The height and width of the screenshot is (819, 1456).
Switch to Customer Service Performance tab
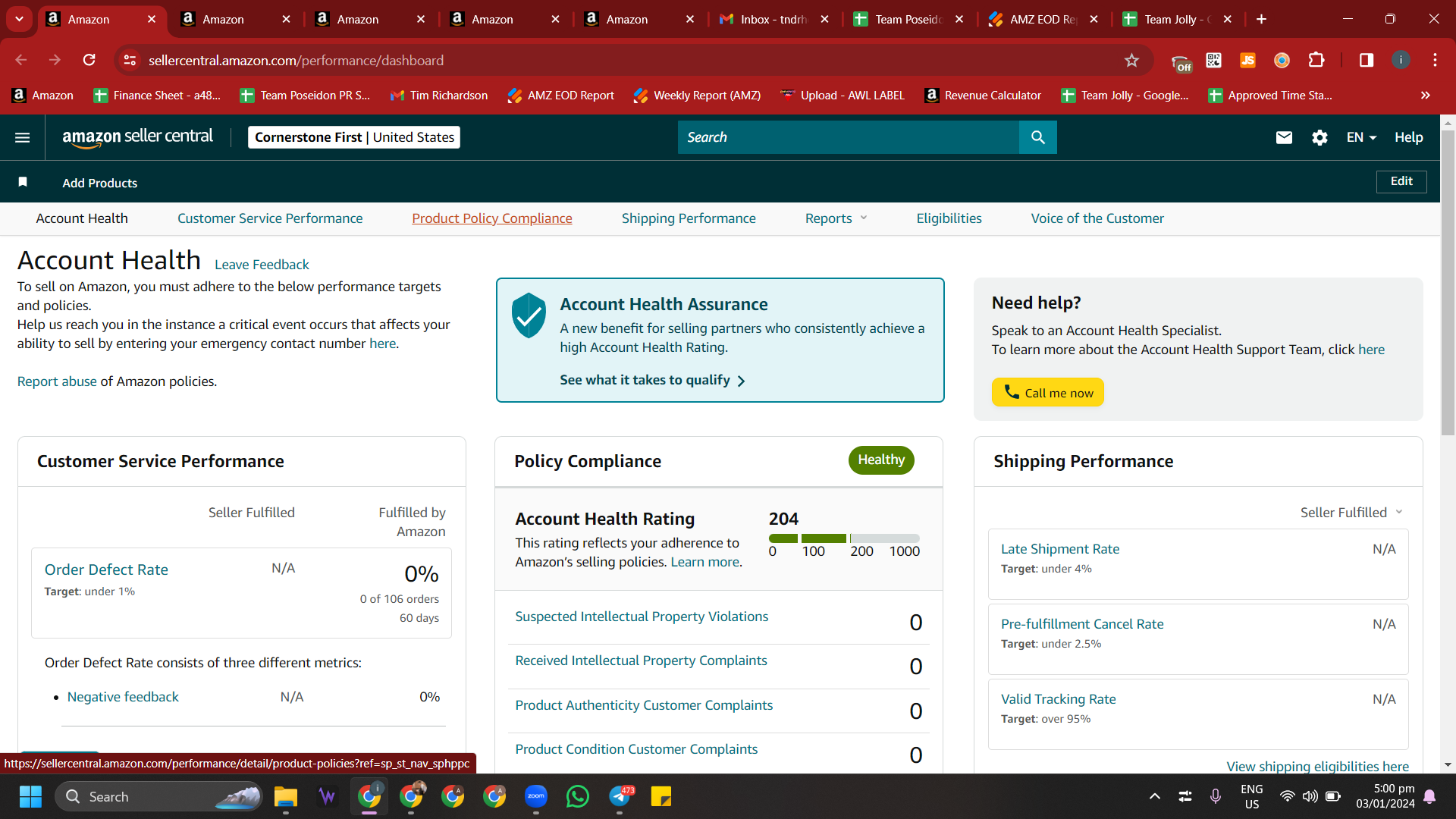[270, 218]
